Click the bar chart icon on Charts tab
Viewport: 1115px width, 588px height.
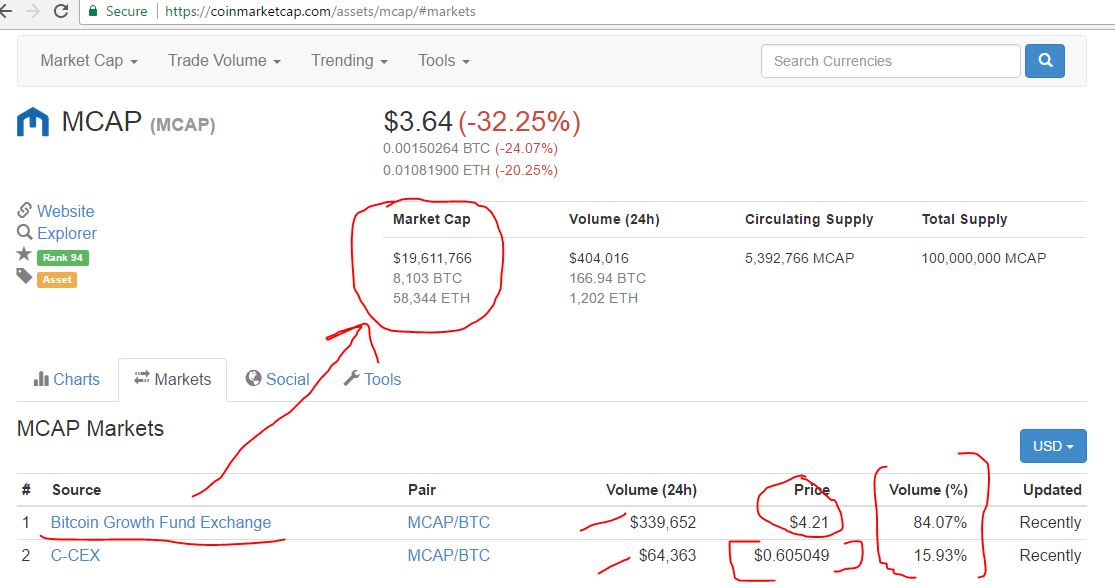point(41,379)
